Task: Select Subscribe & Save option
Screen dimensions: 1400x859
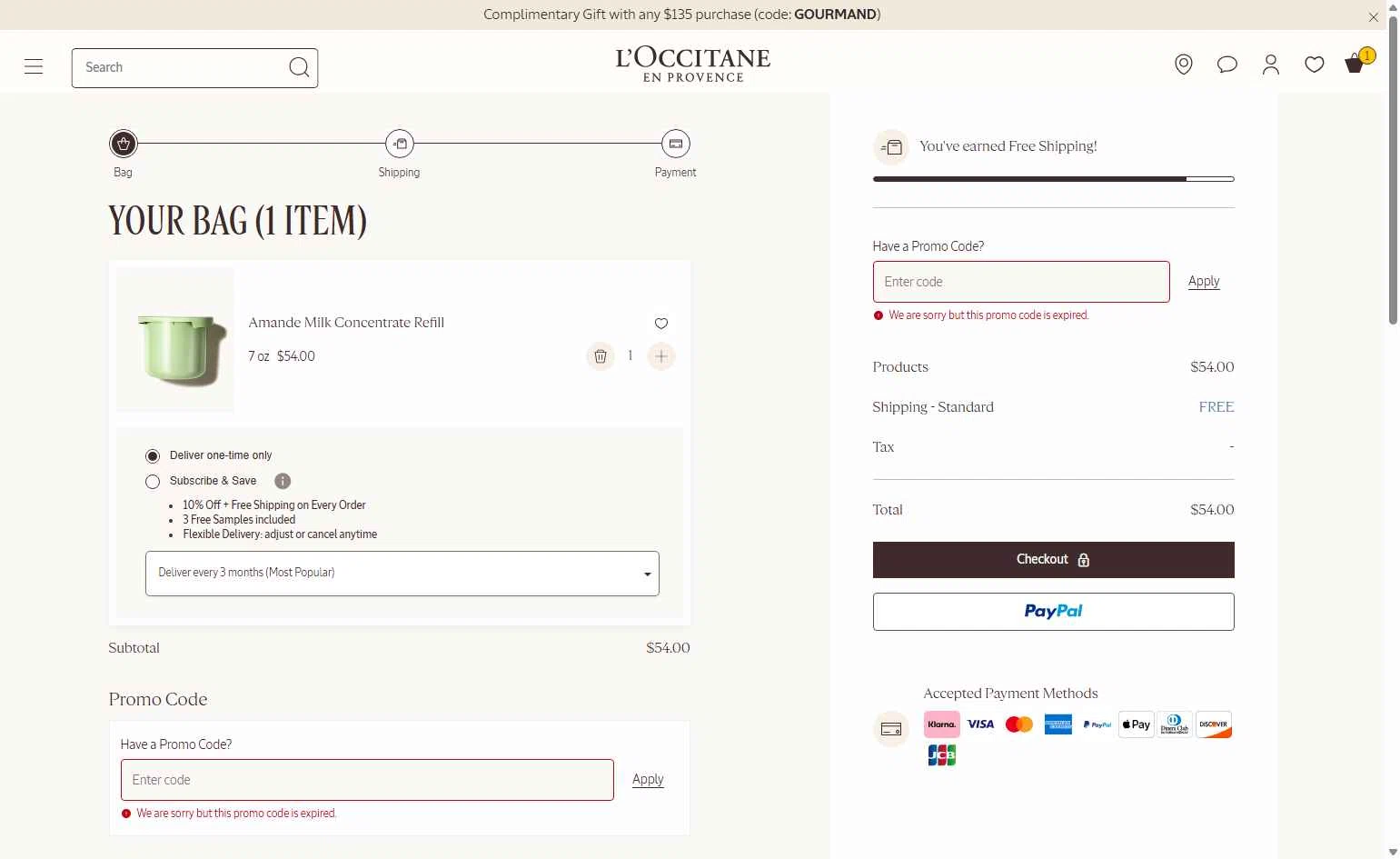Action: click(153, 481)
